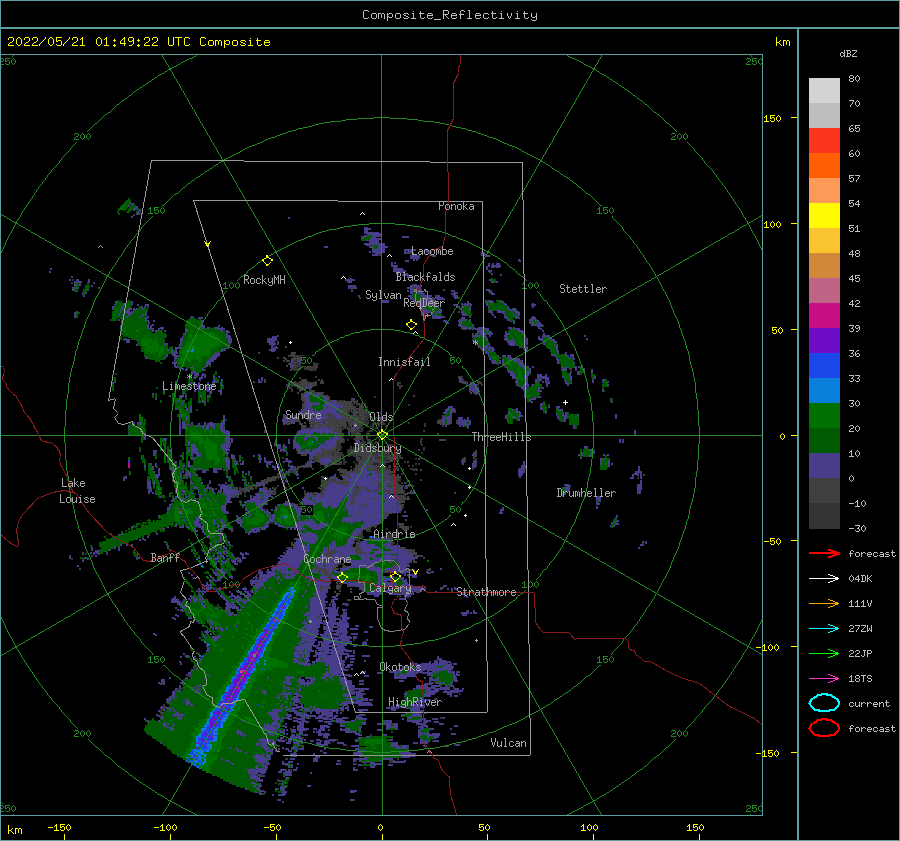Click the Calgary city label
Image resolution: width=900 pixels, height=841 pixels.
click(390, 588)
